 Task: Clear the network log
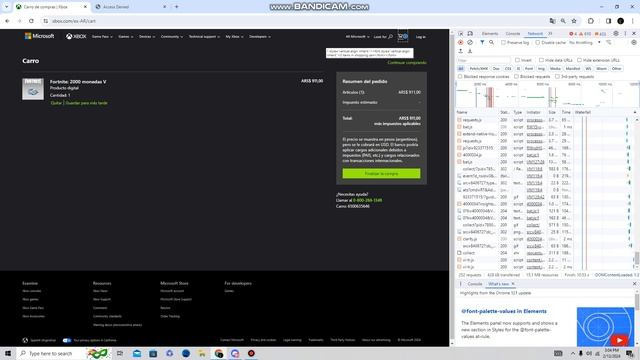pyautogui.click(x=470, y=42)
